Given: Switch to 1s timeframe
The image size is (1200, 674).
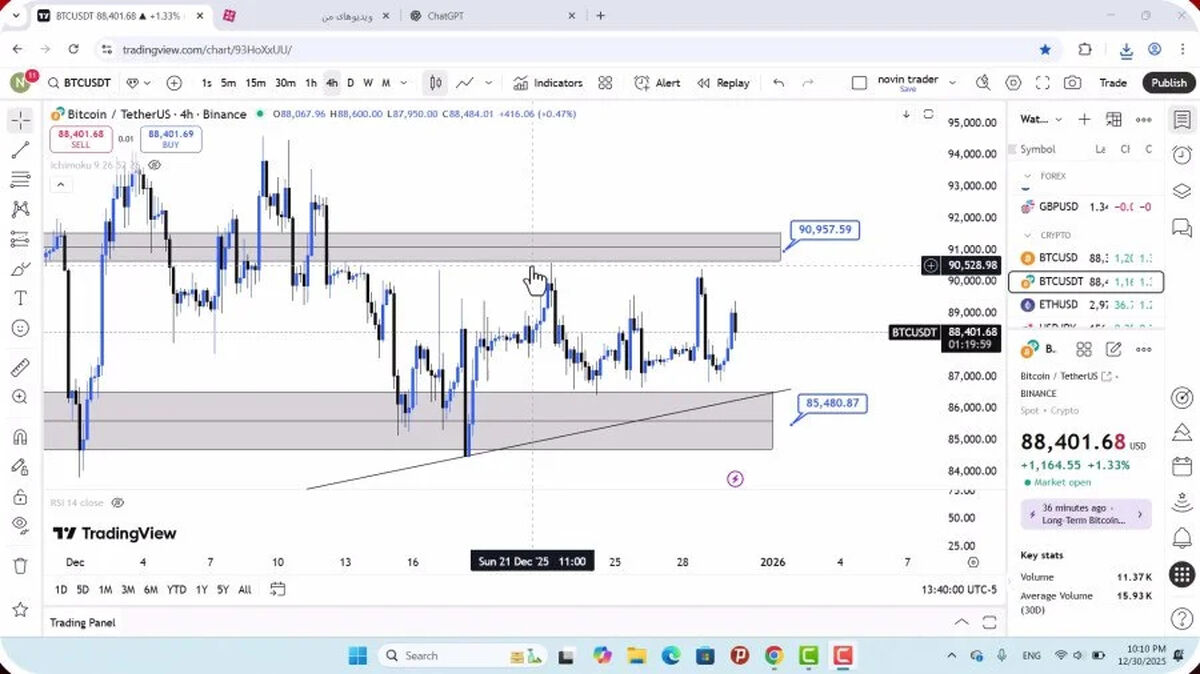Looking at the screenshot, I should [x=206, y=83].
